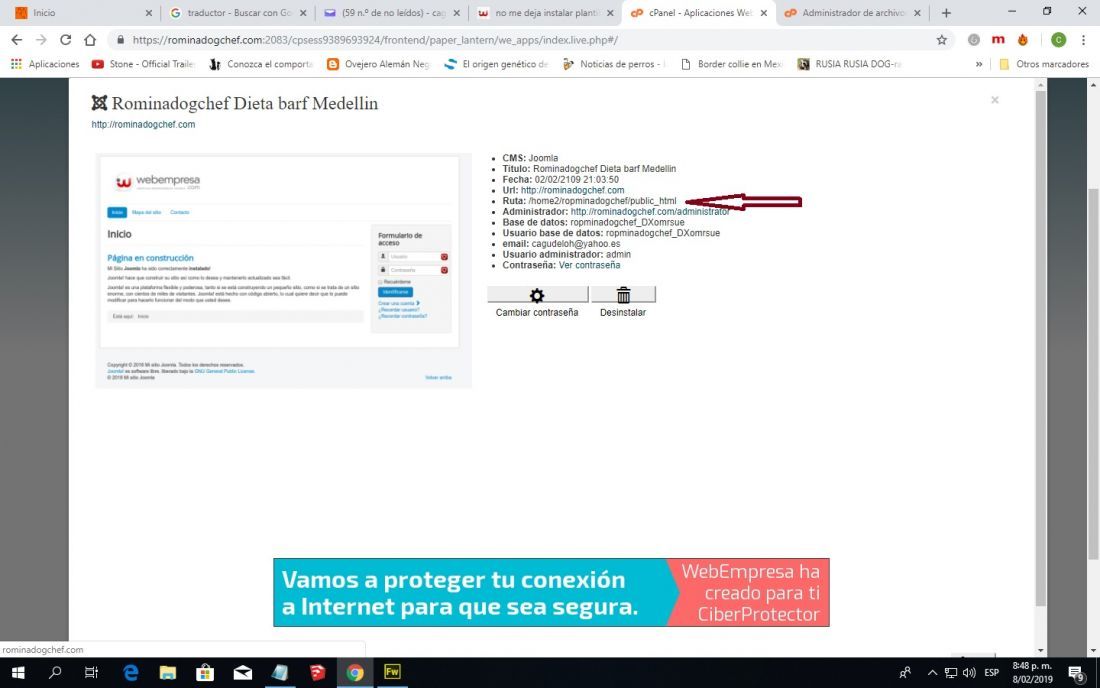Click the flame extension icon

click(x=1023, y=40)
